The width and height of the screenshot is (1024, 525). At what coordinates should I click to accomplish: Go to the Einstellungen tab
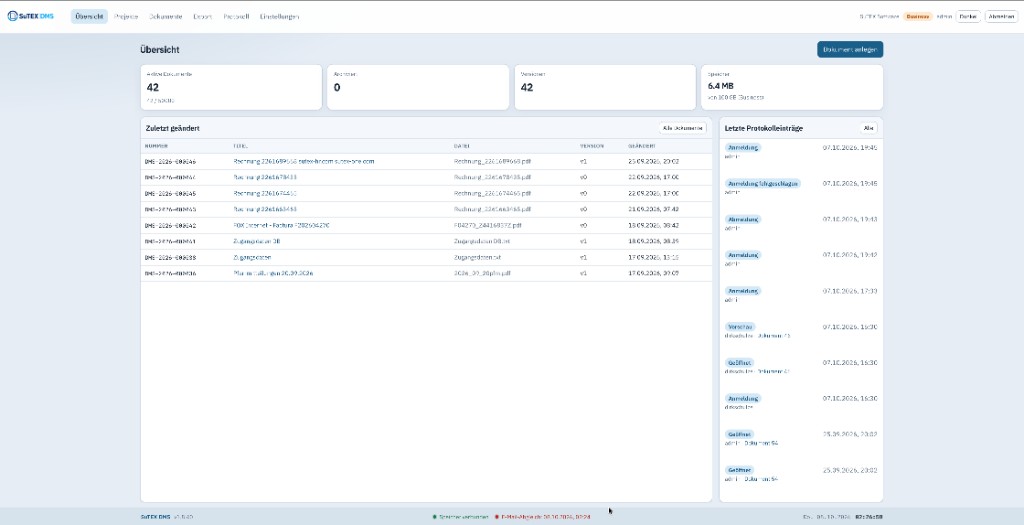point(279,16)
